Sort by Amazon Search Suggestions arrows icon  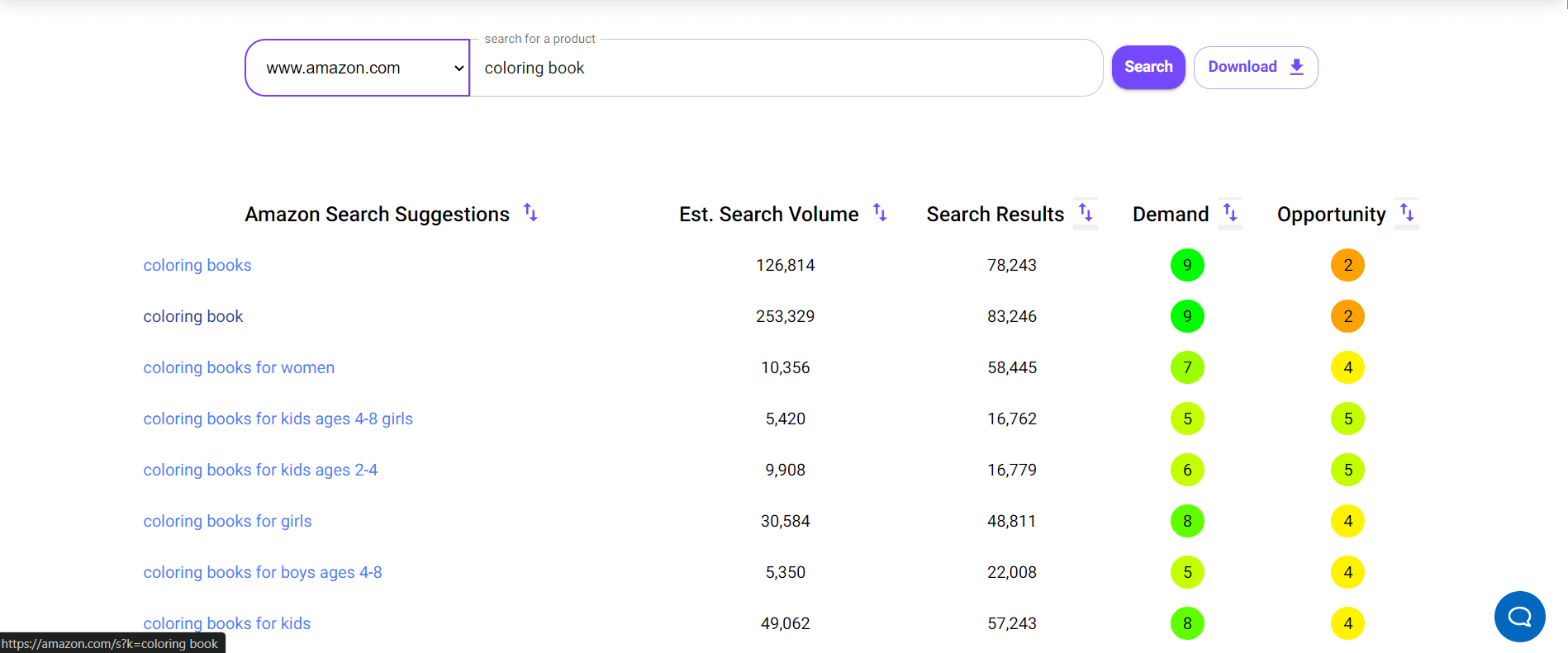point(530,214)
